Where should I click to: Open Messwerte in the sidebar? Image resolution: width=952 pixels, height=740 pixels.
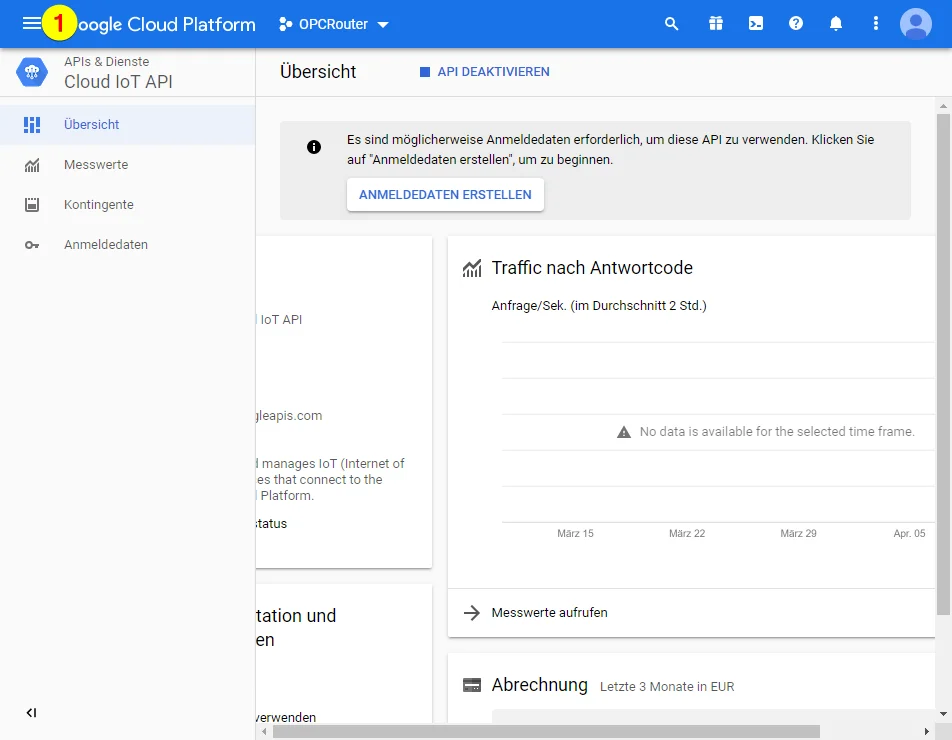point(128,165)
